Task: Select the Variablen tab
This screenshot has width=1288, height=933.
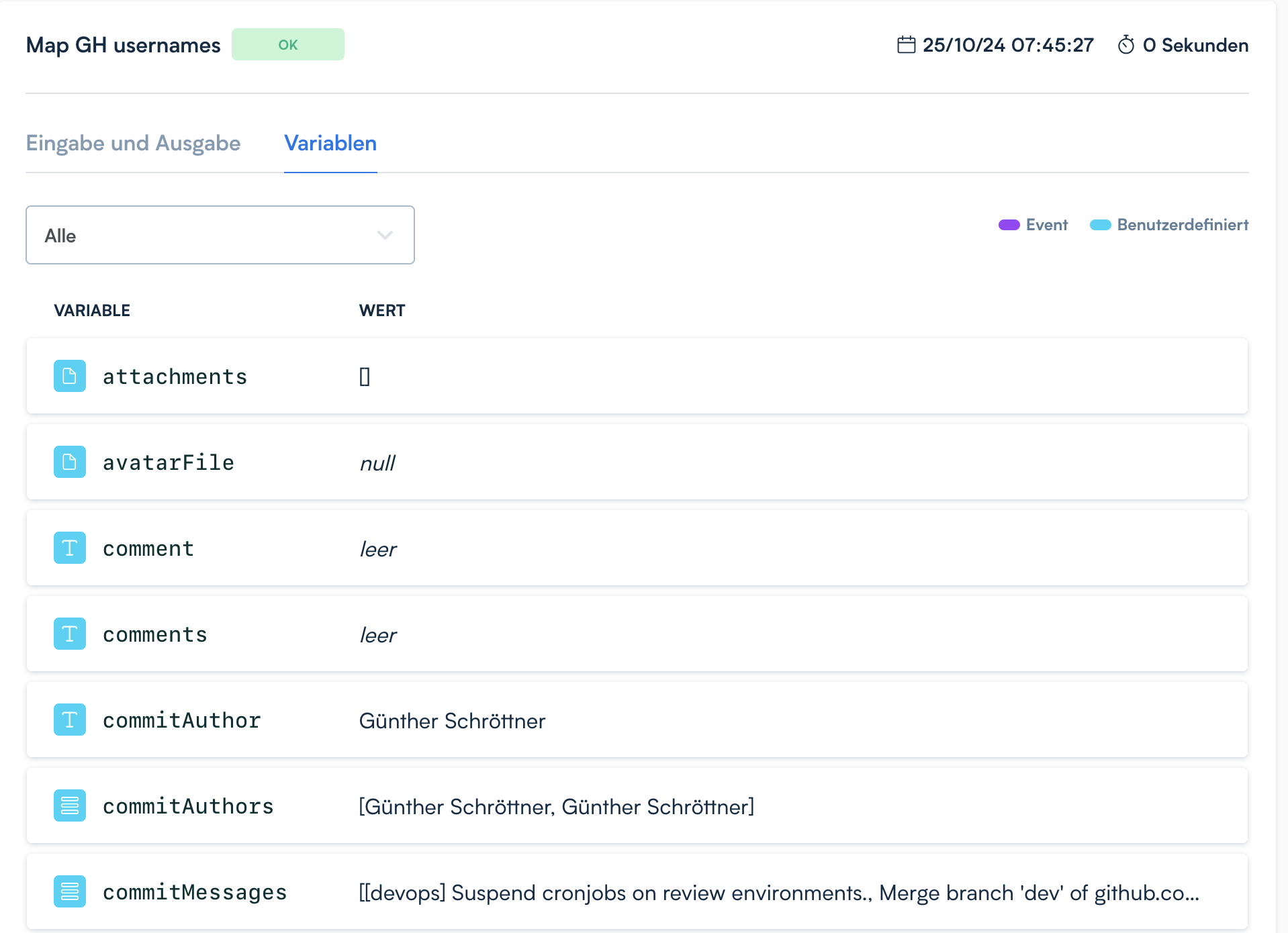Action: [x=330, y=143]
